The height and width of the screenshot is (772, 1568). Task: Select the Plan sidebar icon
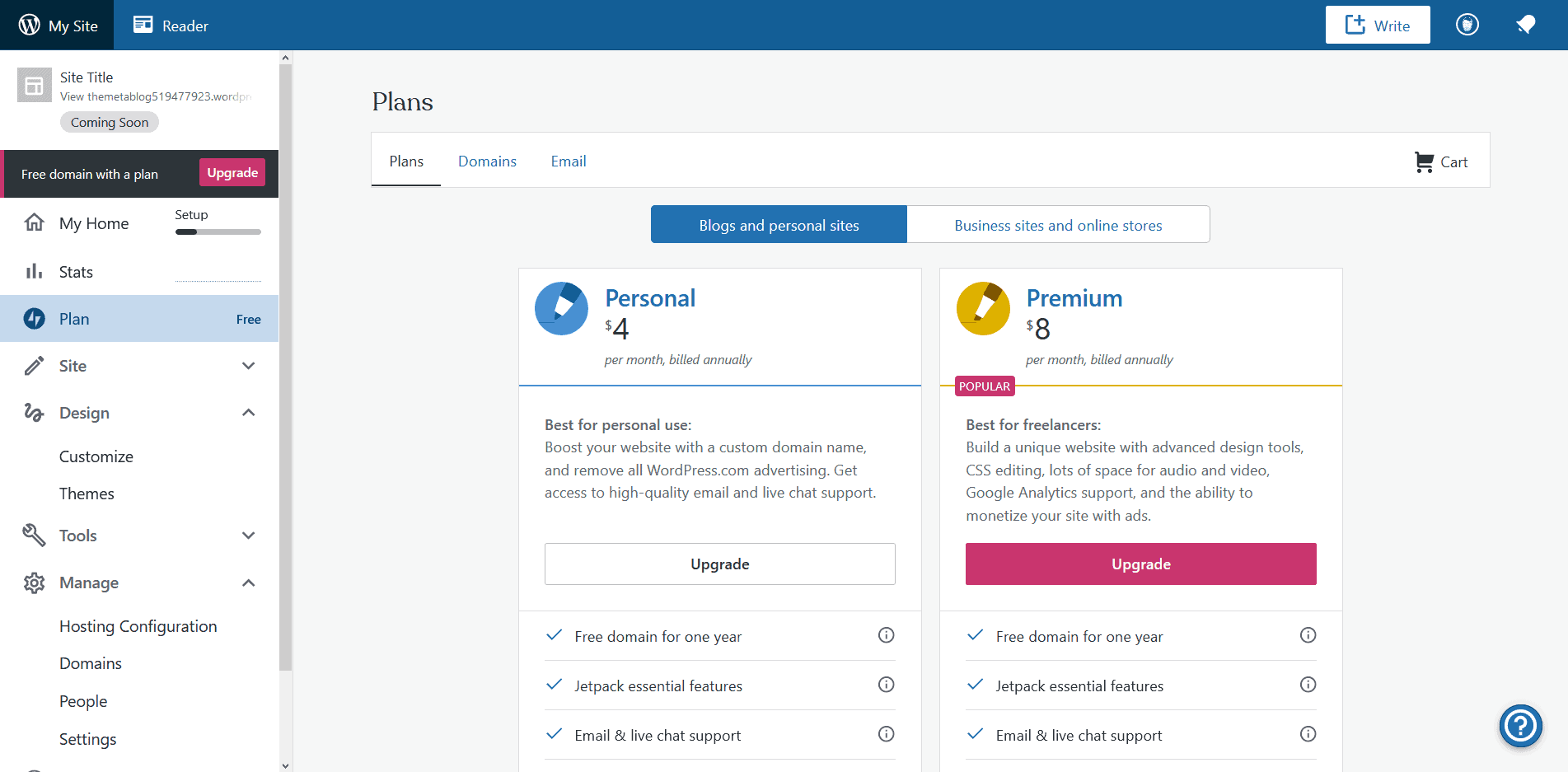(x=34, y=318)
